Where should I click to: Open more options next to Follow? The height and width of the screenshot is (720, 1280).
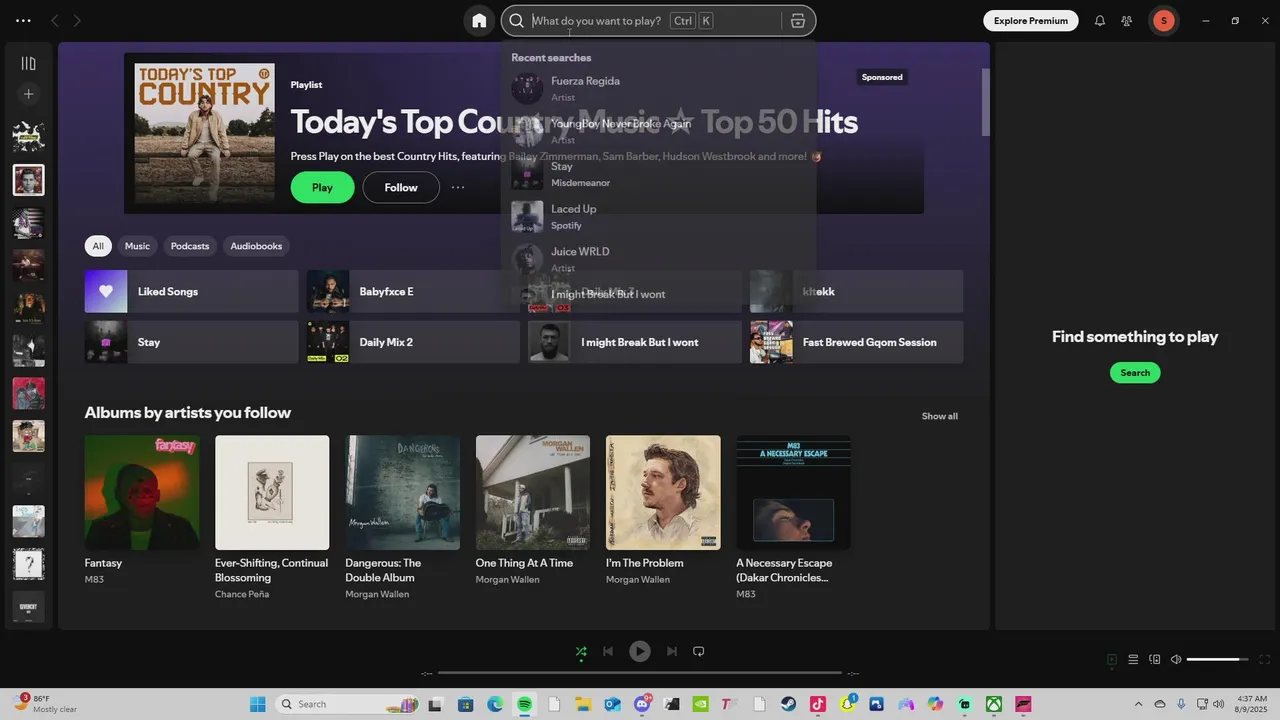pos(458,187)
